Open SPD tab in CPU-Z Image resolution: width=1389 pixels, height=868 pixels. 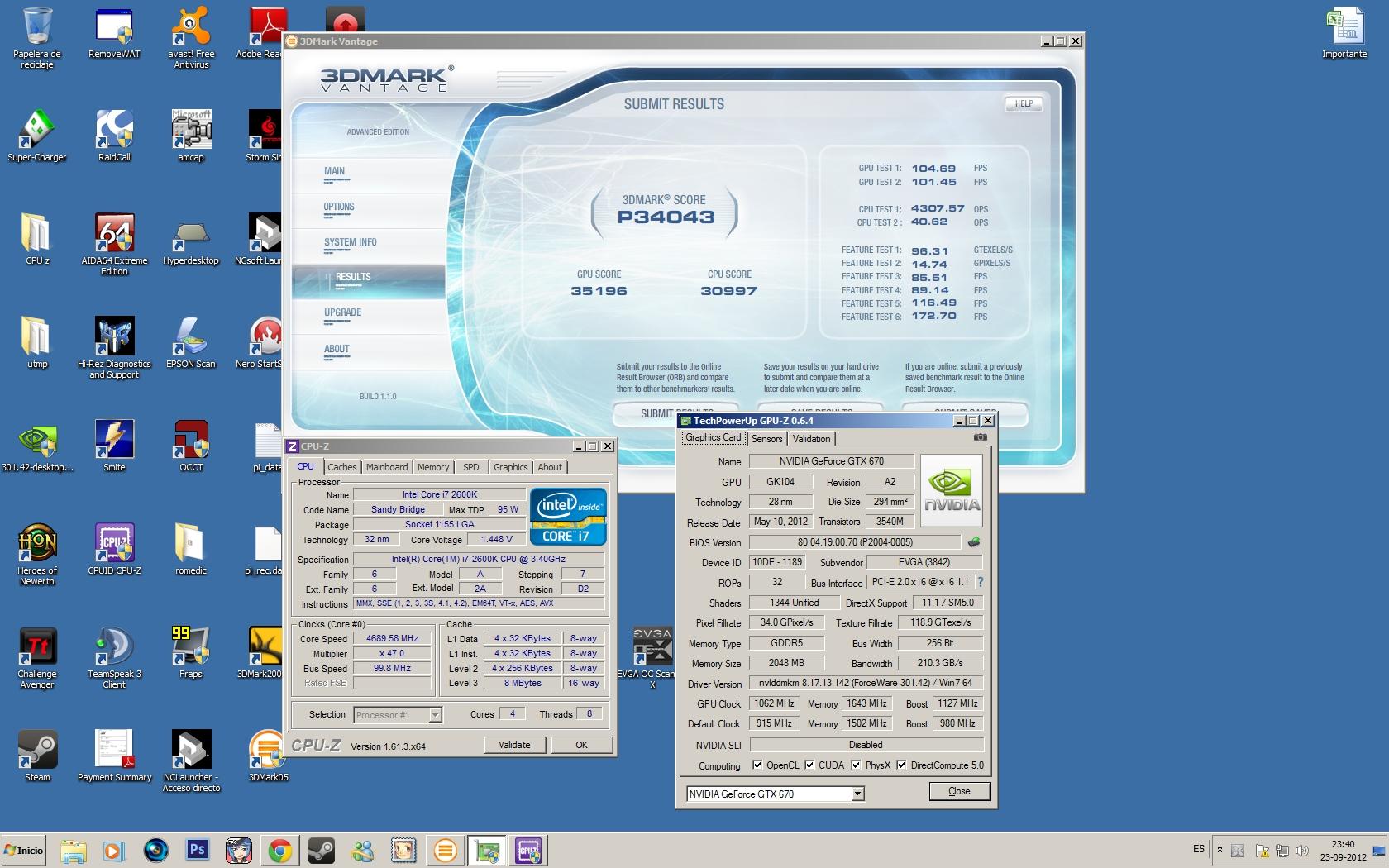pyautogui.click(x=471, y=467)
